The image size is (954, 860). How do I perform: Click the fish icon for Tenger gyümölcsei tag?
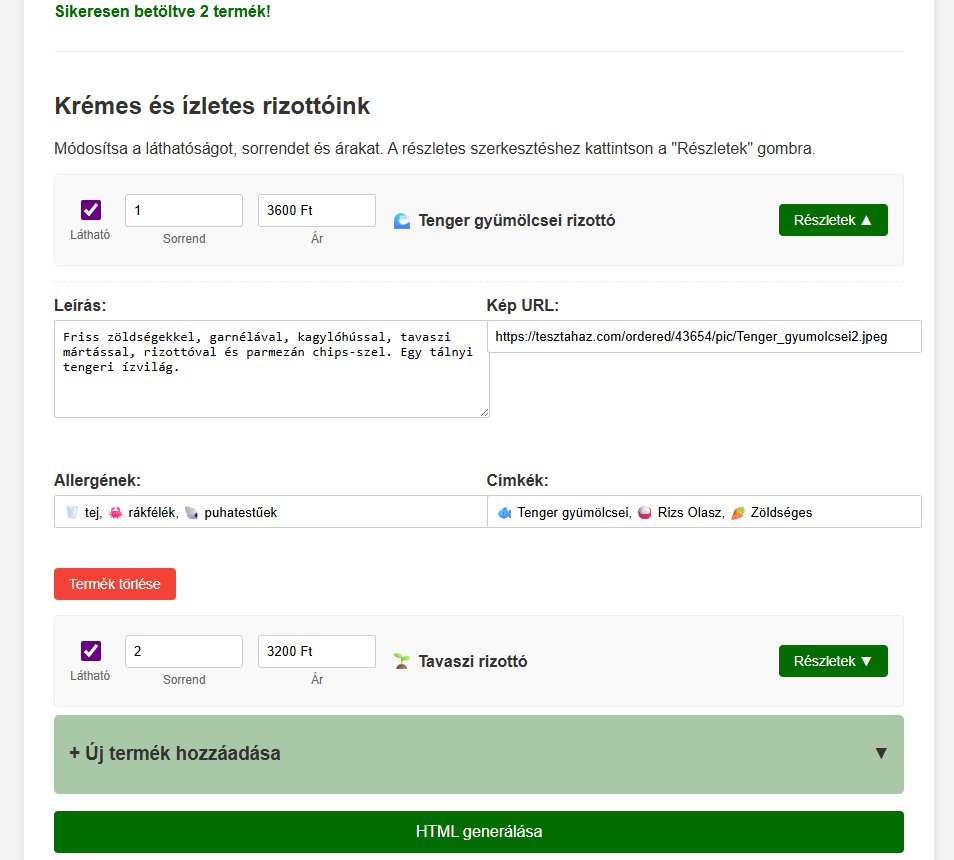(504, 512)
